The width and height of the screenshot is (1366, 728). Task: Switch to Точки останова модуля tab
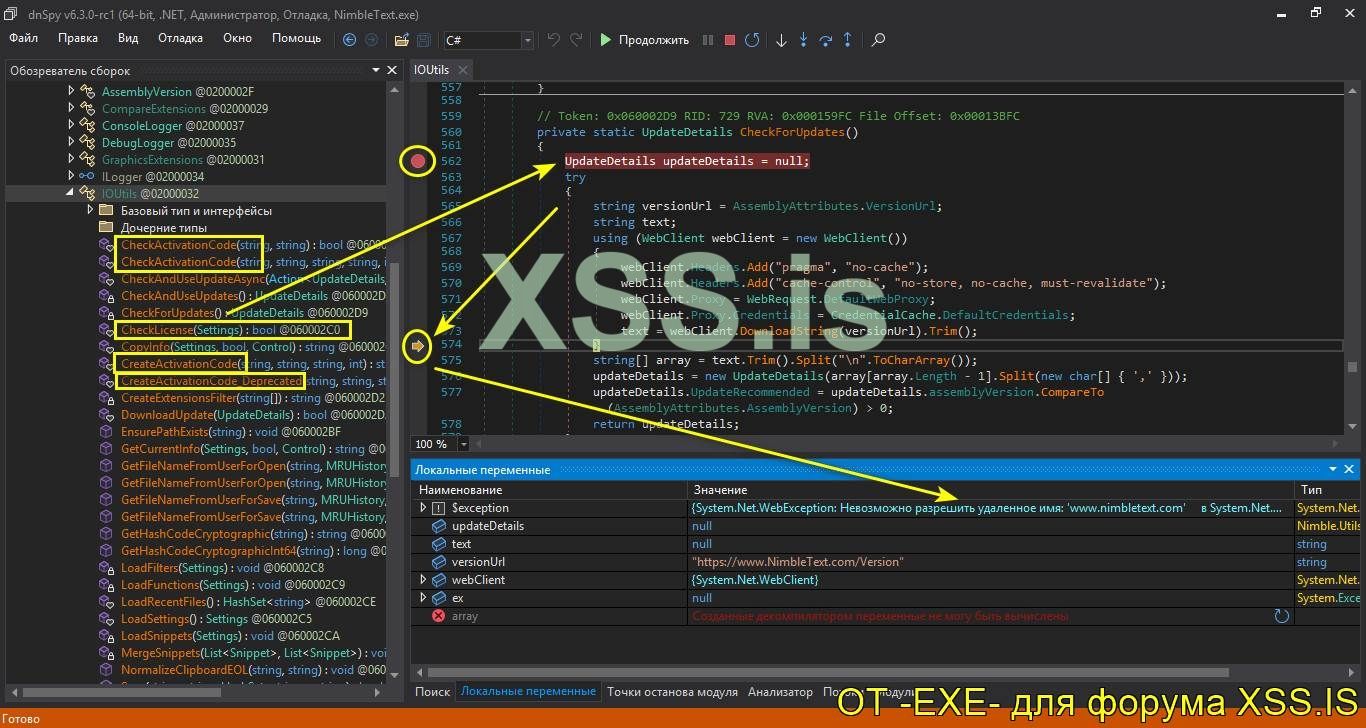672,691
